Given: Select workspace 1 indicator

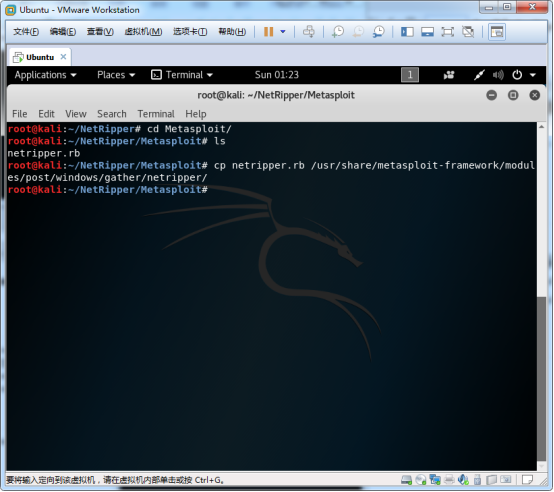Looking at the screenshot, I should pyautogui.click(x=410, y=75).
